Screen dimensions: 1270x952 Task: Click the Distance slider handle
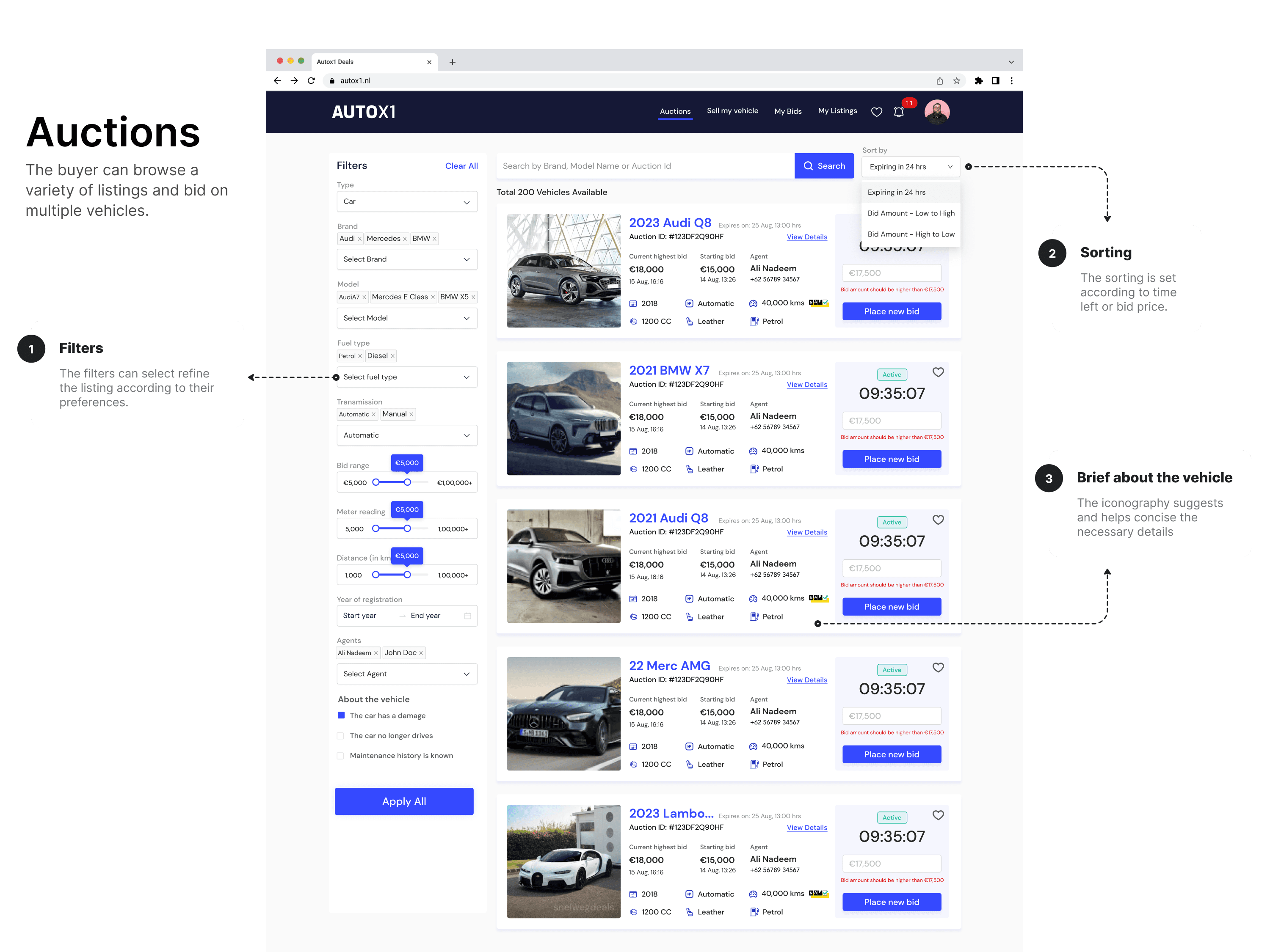(x=407, y=575)
